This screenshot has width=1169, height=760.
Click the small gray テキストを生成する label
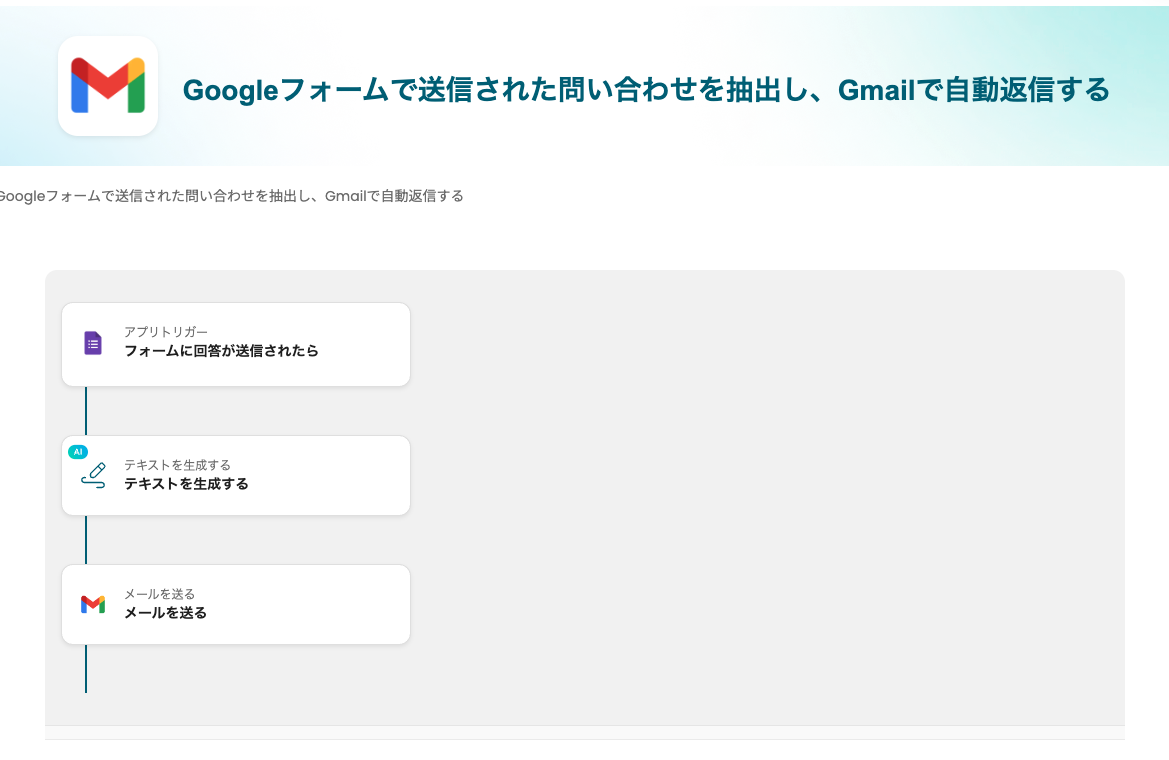point(177,465)
